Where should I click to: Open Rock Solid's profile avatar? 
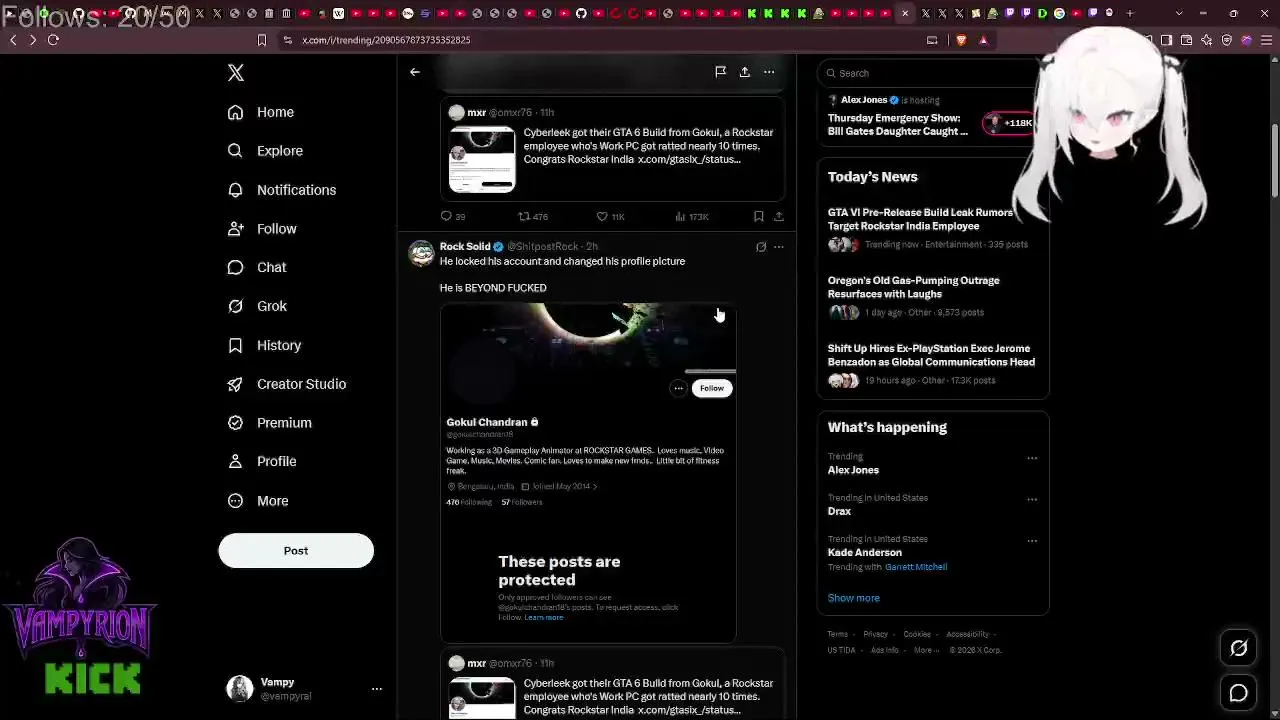[422, 252]
